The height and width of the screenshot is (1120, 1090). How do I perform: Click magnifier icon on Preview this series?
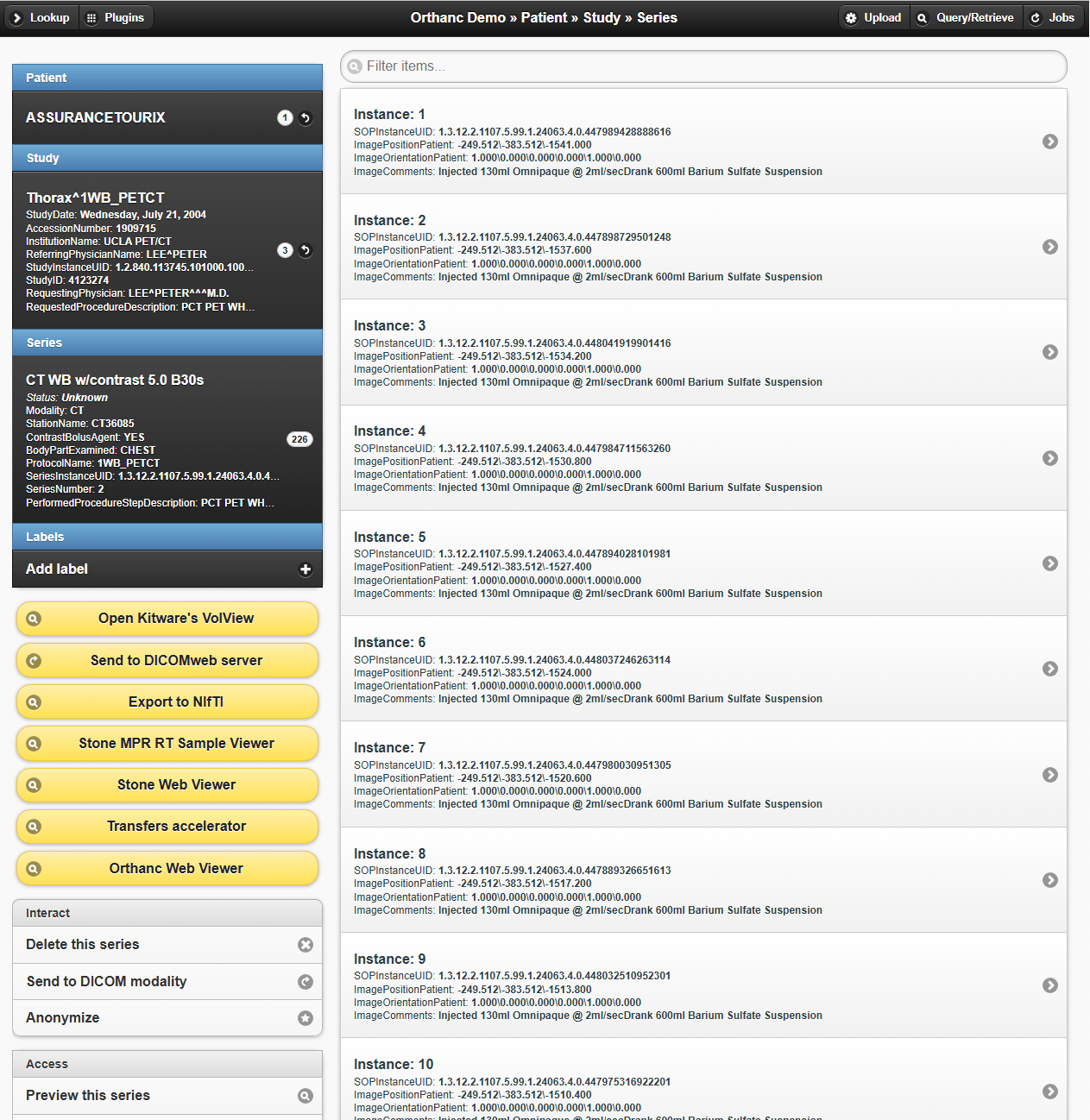[306, 1096]
